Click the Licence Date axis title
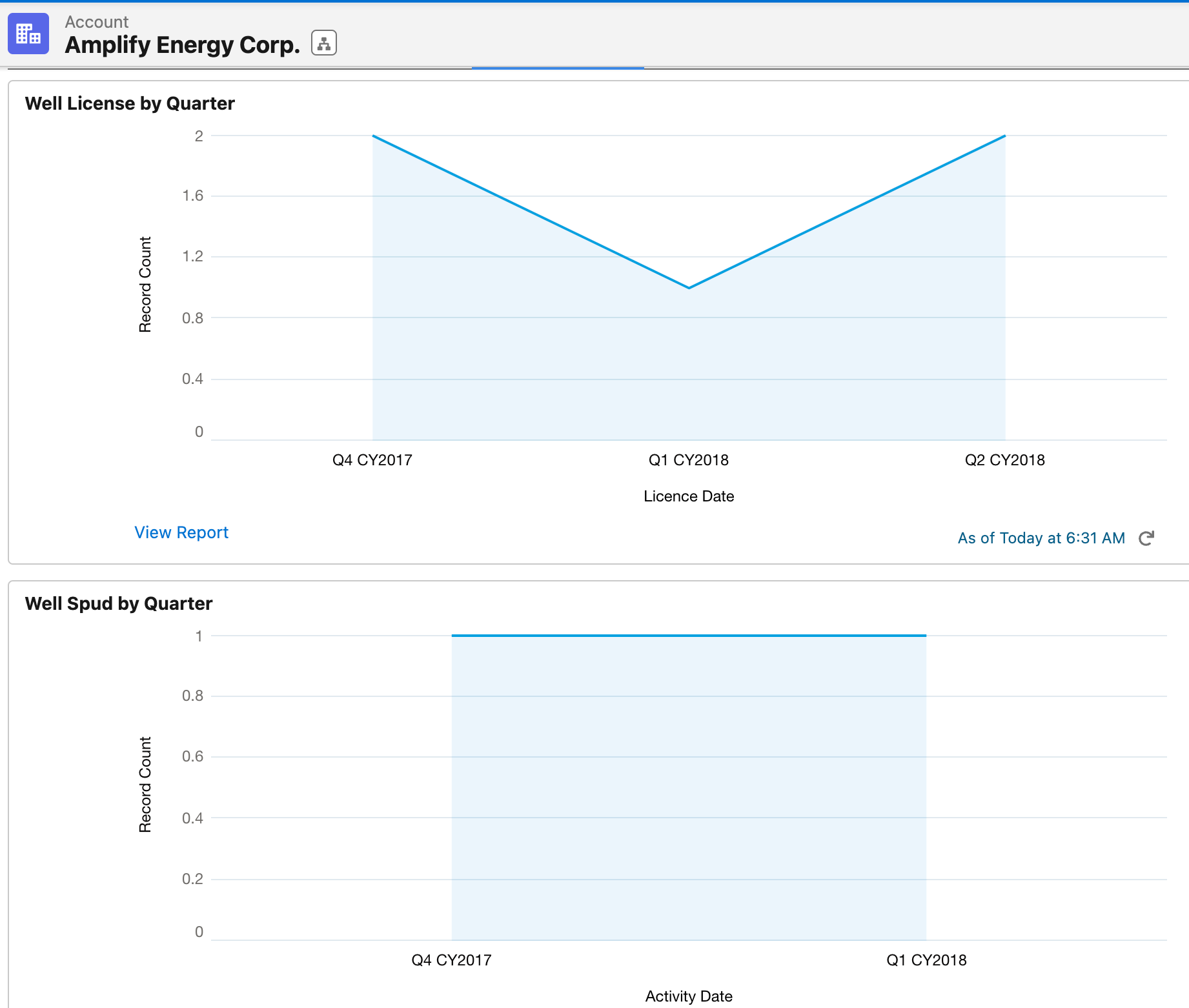The image size is (1189, 1008). (688, 496)
